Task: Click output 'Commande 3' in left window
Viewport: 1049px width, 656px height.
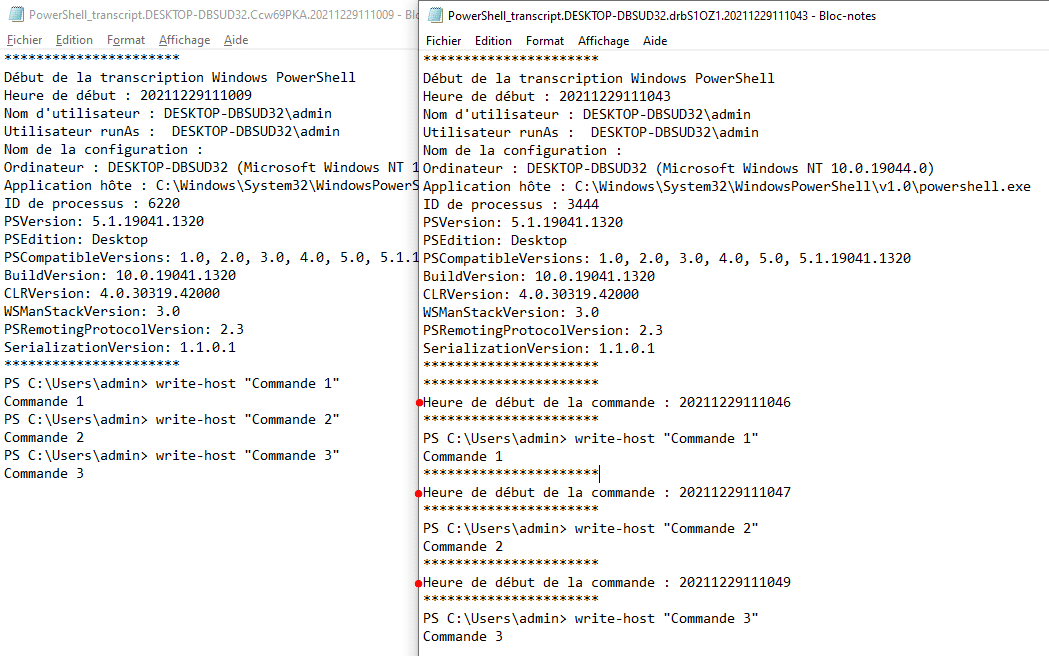Action: click(x=43, y=474)
